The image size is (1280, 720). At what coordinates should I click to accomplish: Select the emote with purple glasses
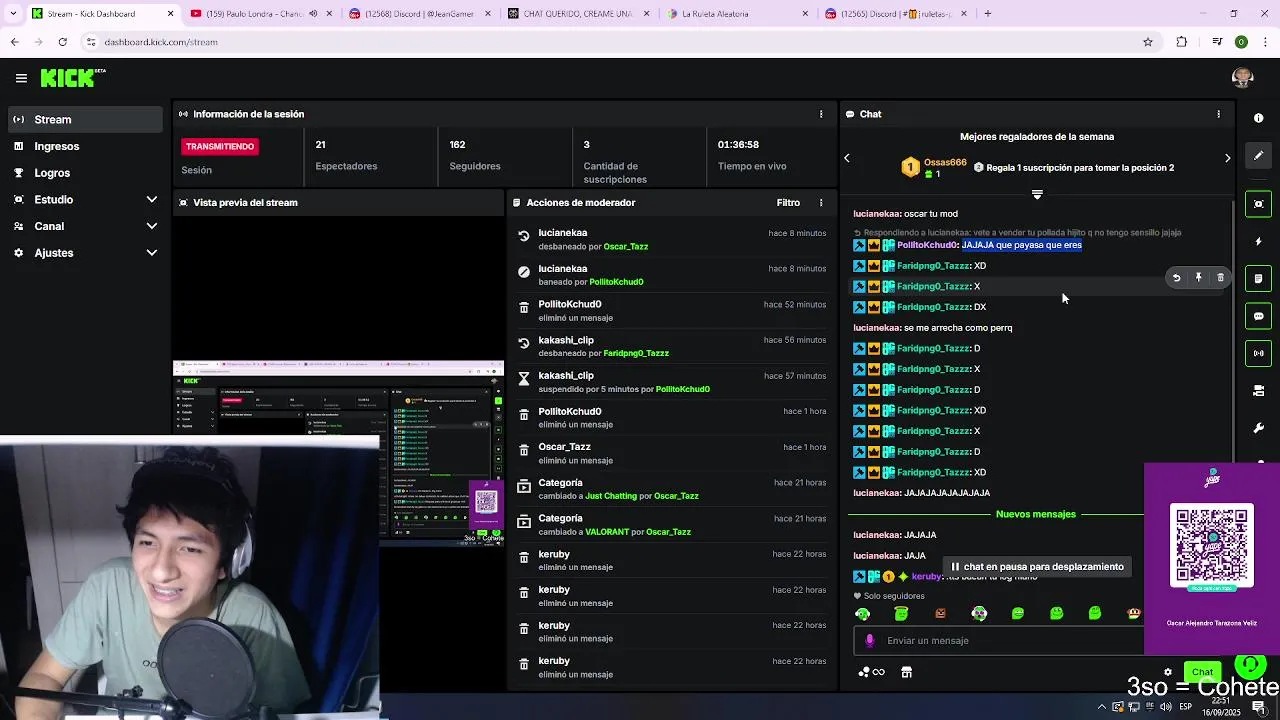(979, 613)
